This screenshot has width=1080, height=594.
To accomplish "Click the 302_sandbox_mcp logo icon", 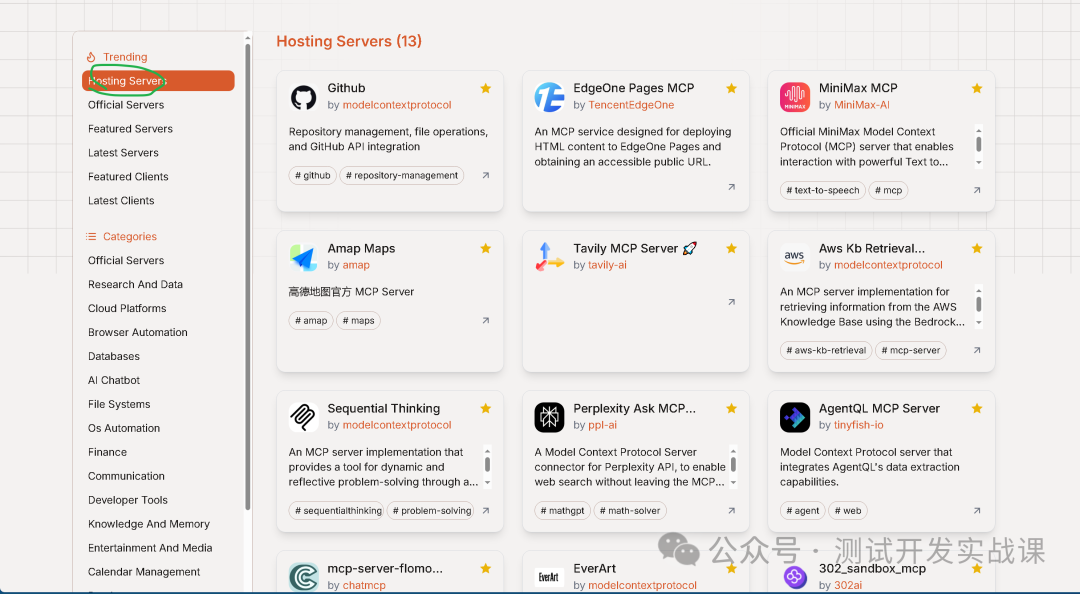I will pos(795,577).
